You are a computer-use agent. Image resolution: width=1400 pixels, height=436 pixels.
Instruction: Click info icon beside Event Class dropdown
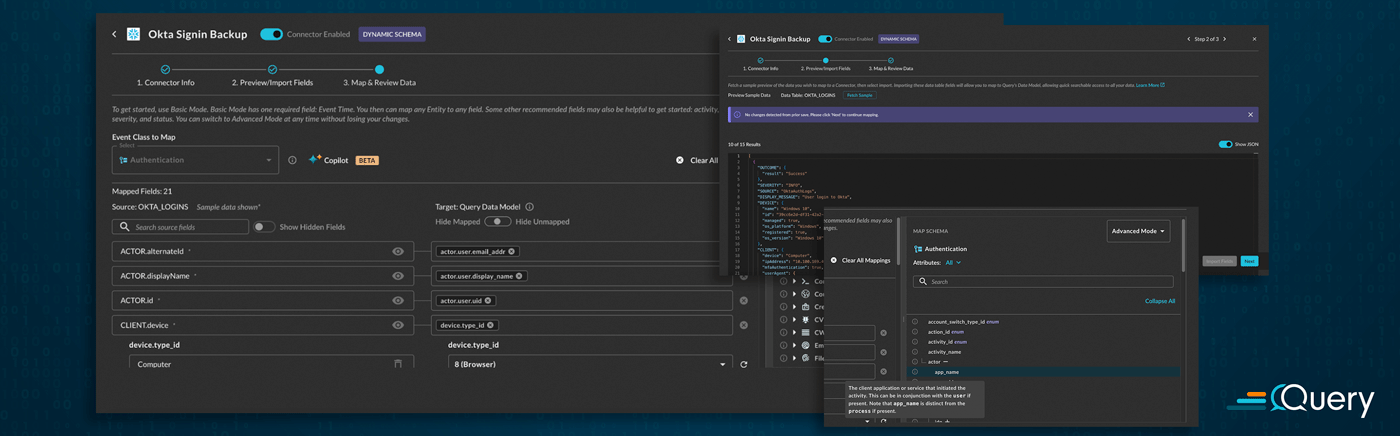[x=292, y=160]
